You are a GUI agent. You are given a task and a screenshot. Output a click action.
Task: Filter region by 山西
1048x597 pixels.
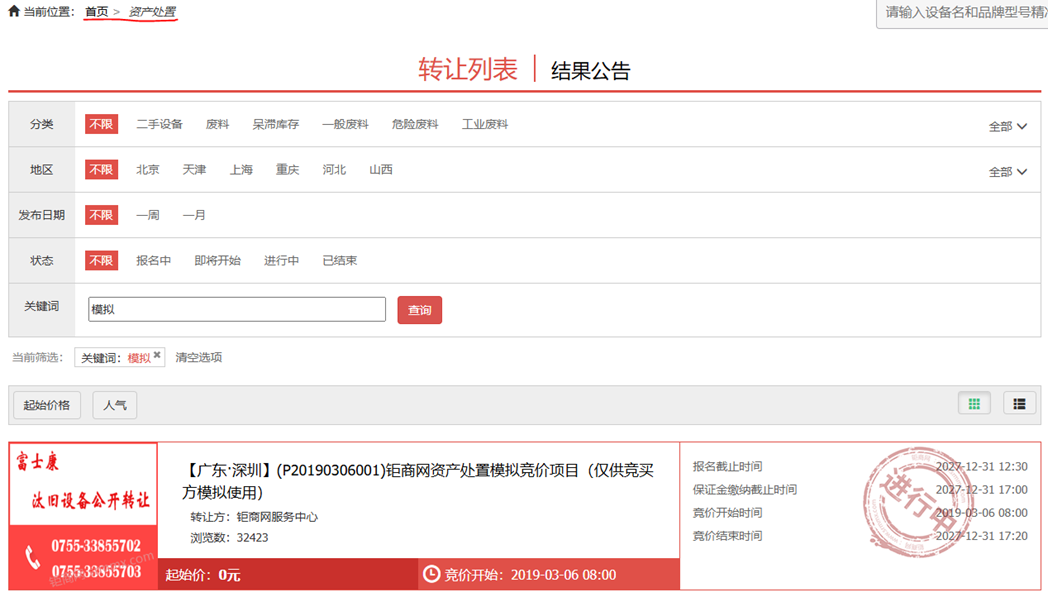(x=381, y=170)
